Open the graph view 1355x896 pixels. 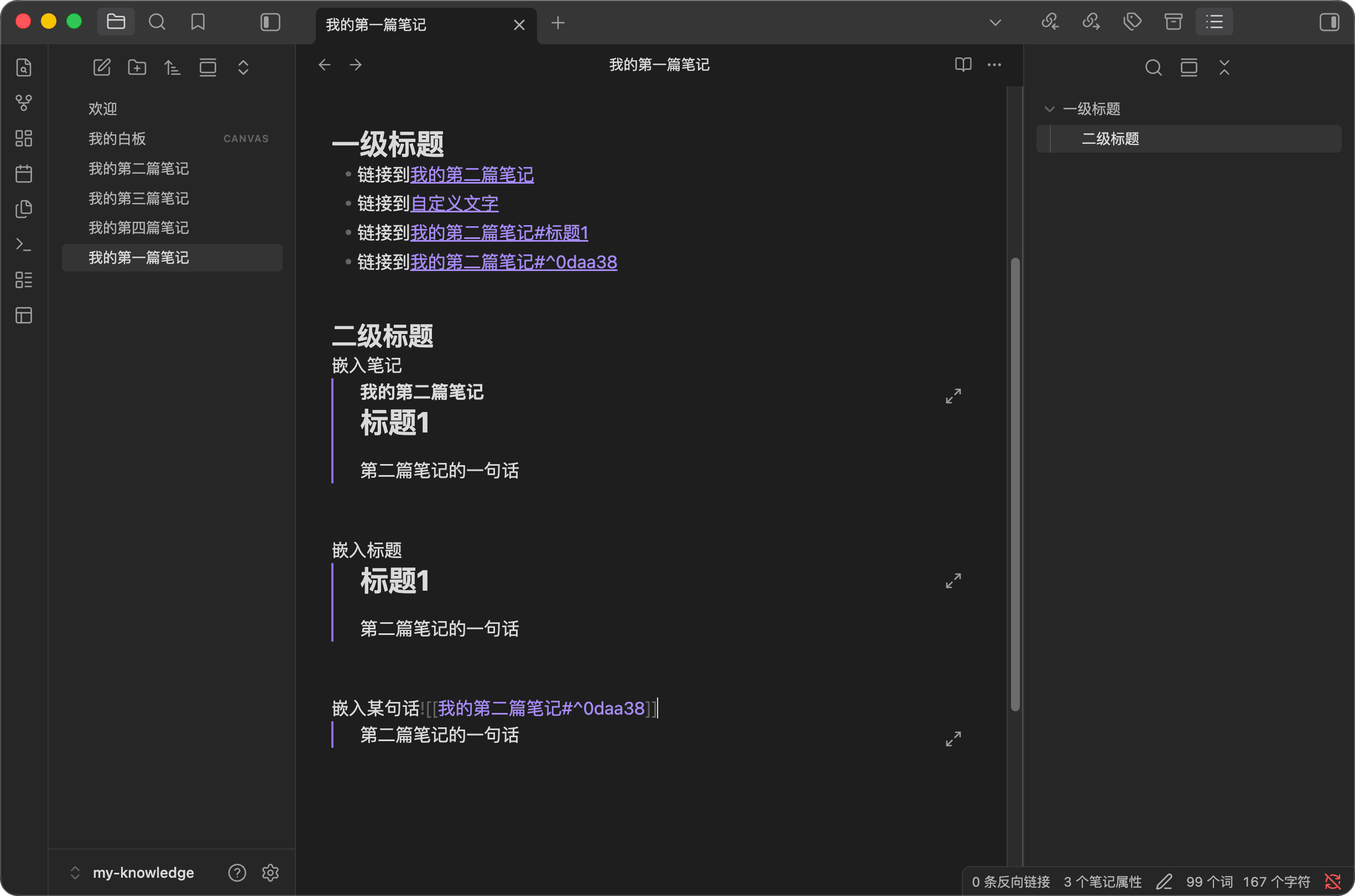(x=23, y=103)
